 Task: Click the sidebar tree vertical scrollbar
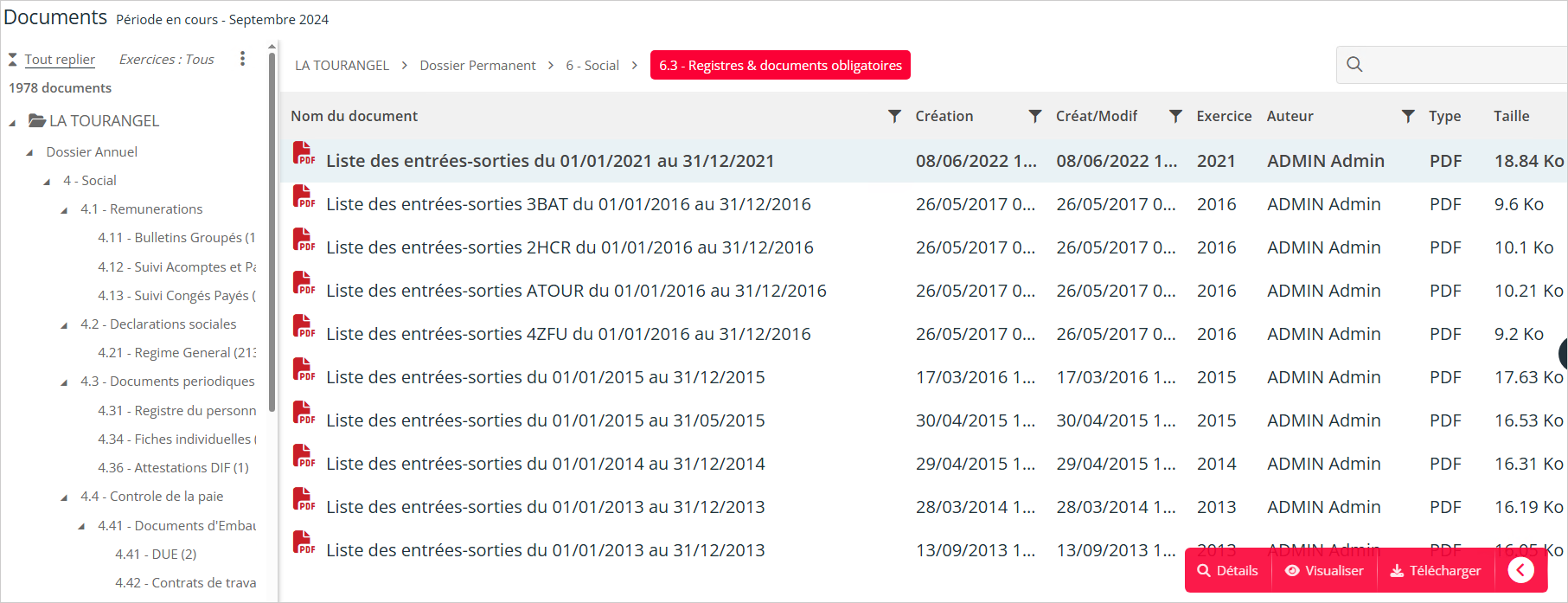(272, 234)
